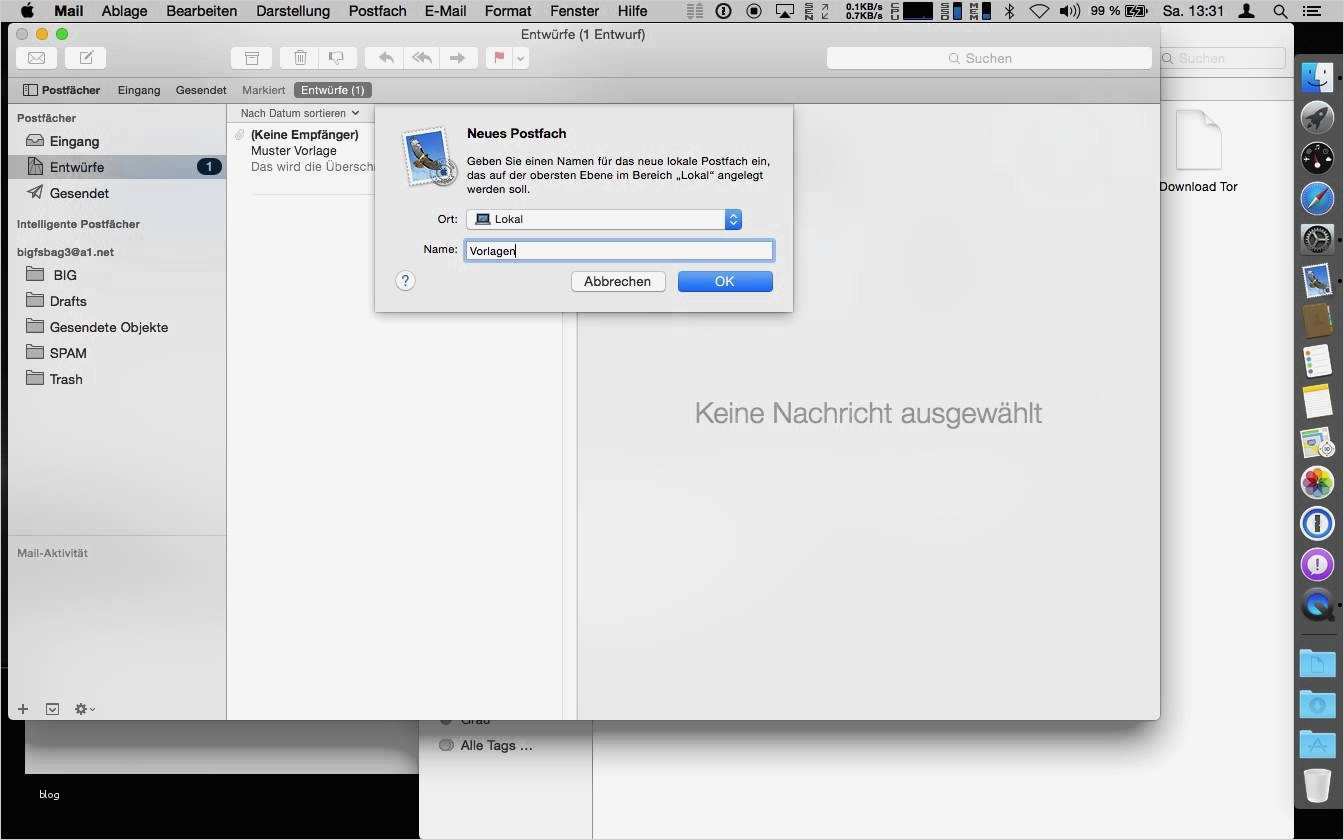Image resolution: width=1344 pixels, height=840 pixels.
Task: Select Entwürfe mailbox in sidebar
Action: click(x=116, y=167)
